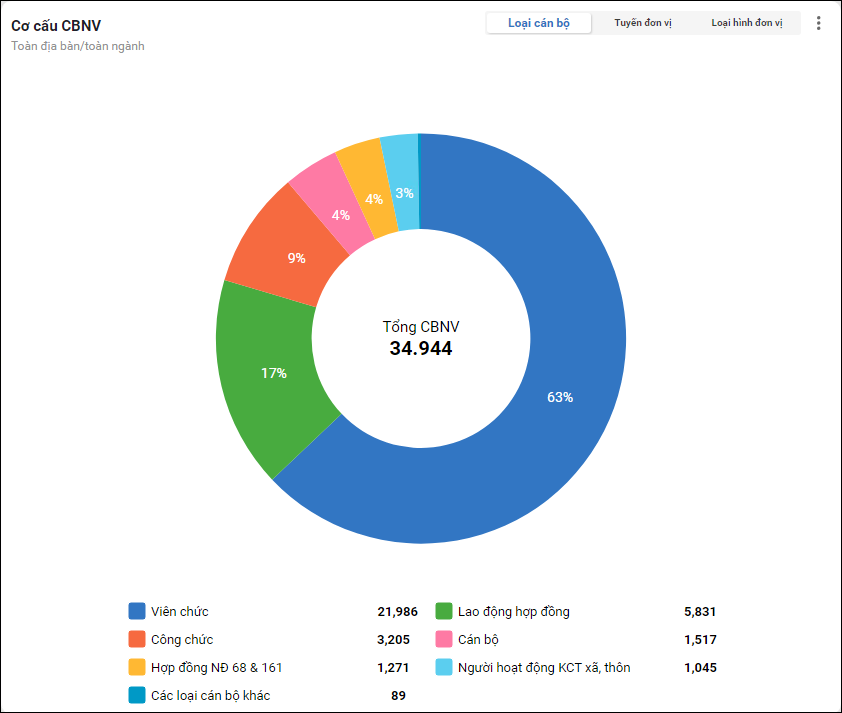Click the 63% blue donut segment
This screenshot has height=713, width=842.
coord(560,397)
